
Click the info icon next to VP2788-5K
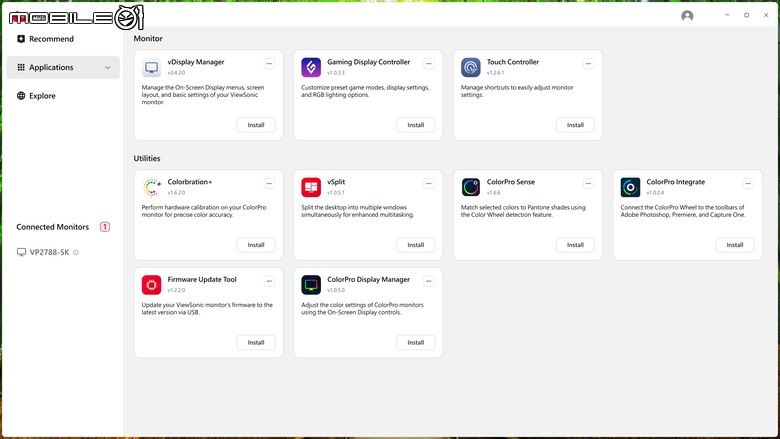point(76,252)
